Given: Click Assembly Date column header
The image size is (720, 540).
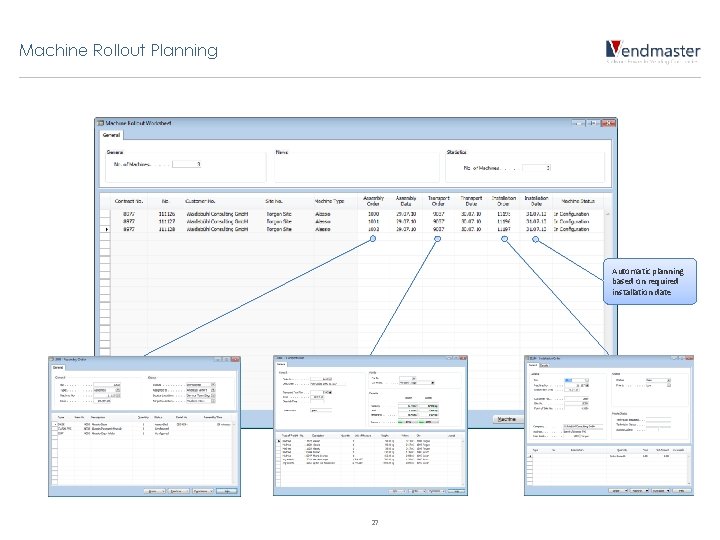Looking at the screenshot, I should pyautogui.click(x=406, y=201).
